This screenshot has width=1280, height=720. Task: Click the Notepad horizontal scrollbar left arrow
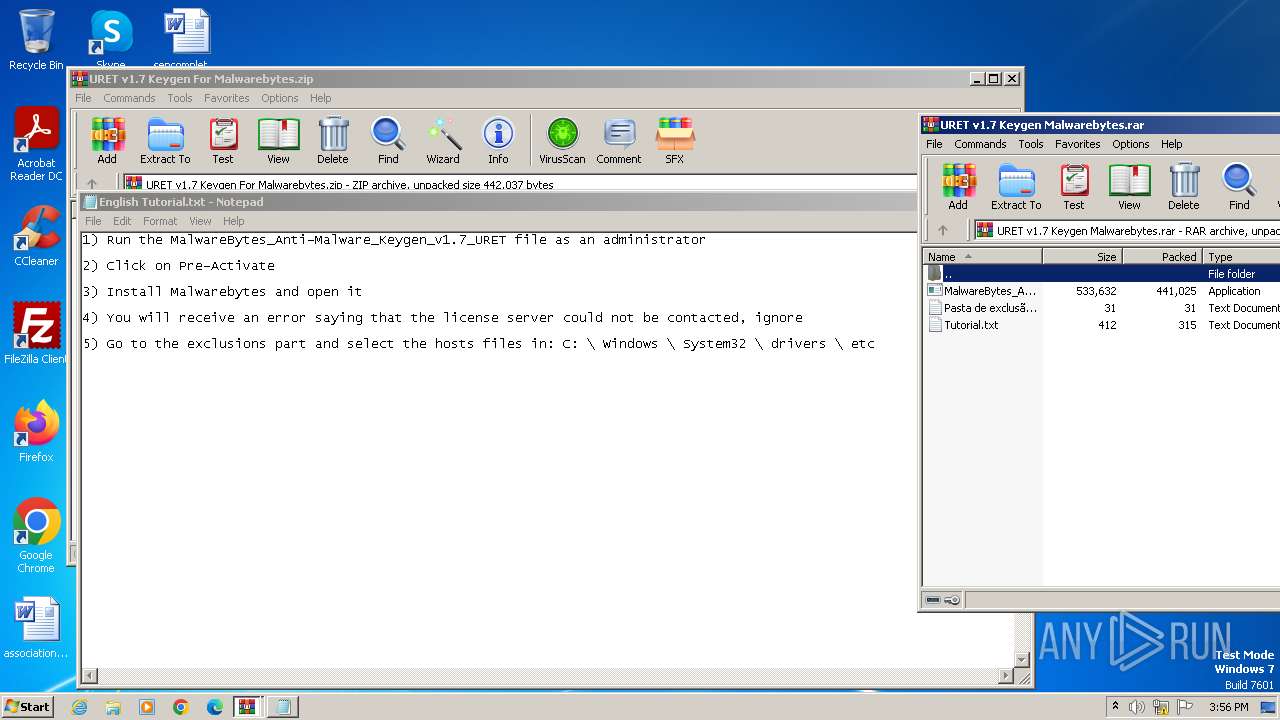click(x=88, y=676)
